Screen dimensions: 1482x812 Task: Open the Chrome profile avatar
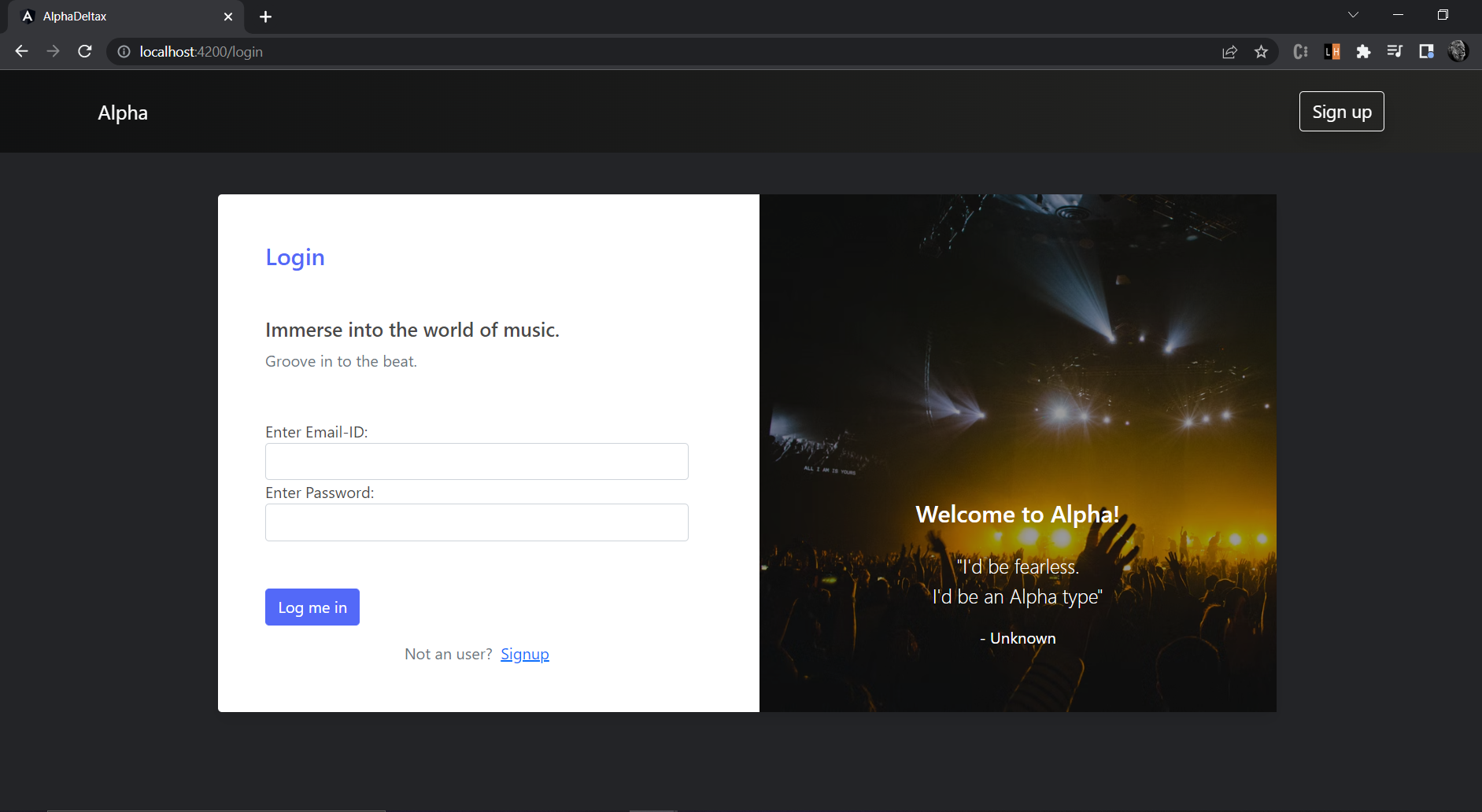tap(1458, 51)
